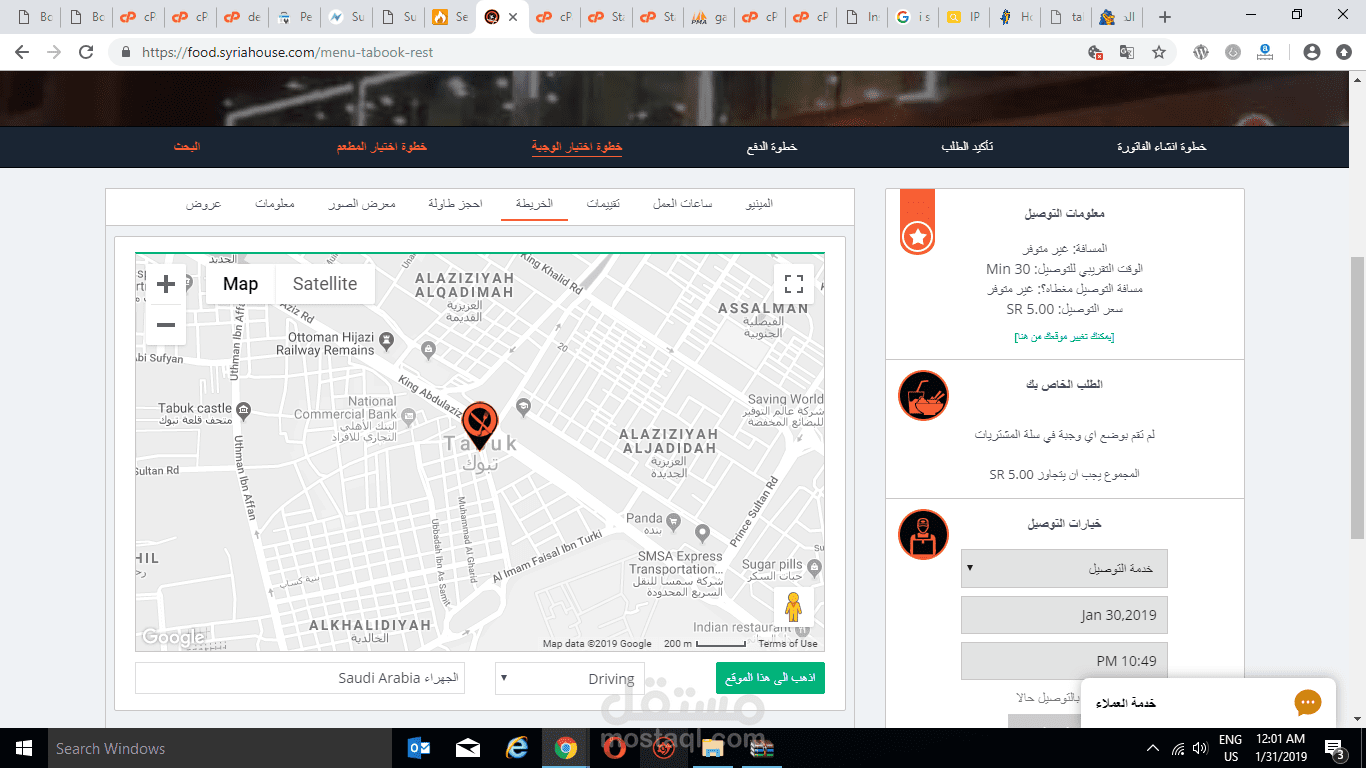This screenshot has height=768, width=1366.
Task: Toggle fullscreen map view
Action: click(x=794, y=284)
